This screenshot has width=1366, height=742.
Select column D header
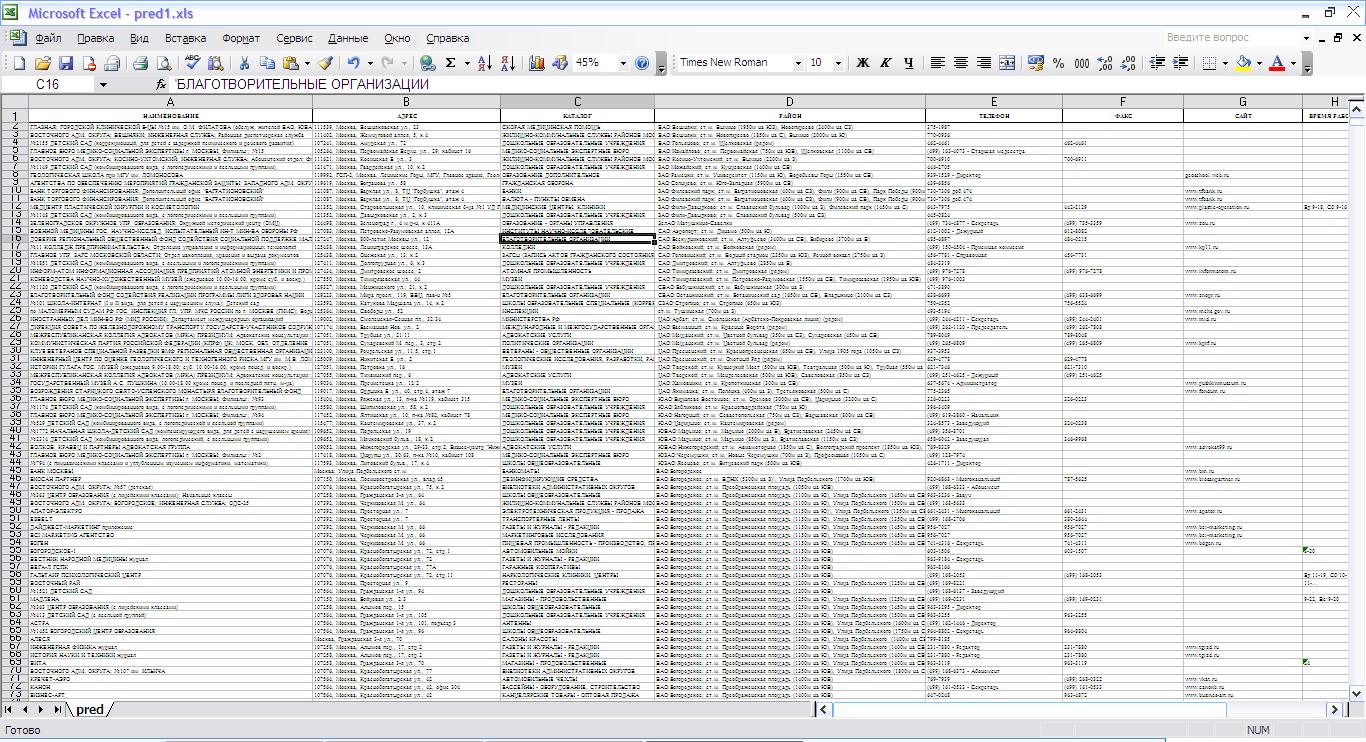click(x=790, y=102)
